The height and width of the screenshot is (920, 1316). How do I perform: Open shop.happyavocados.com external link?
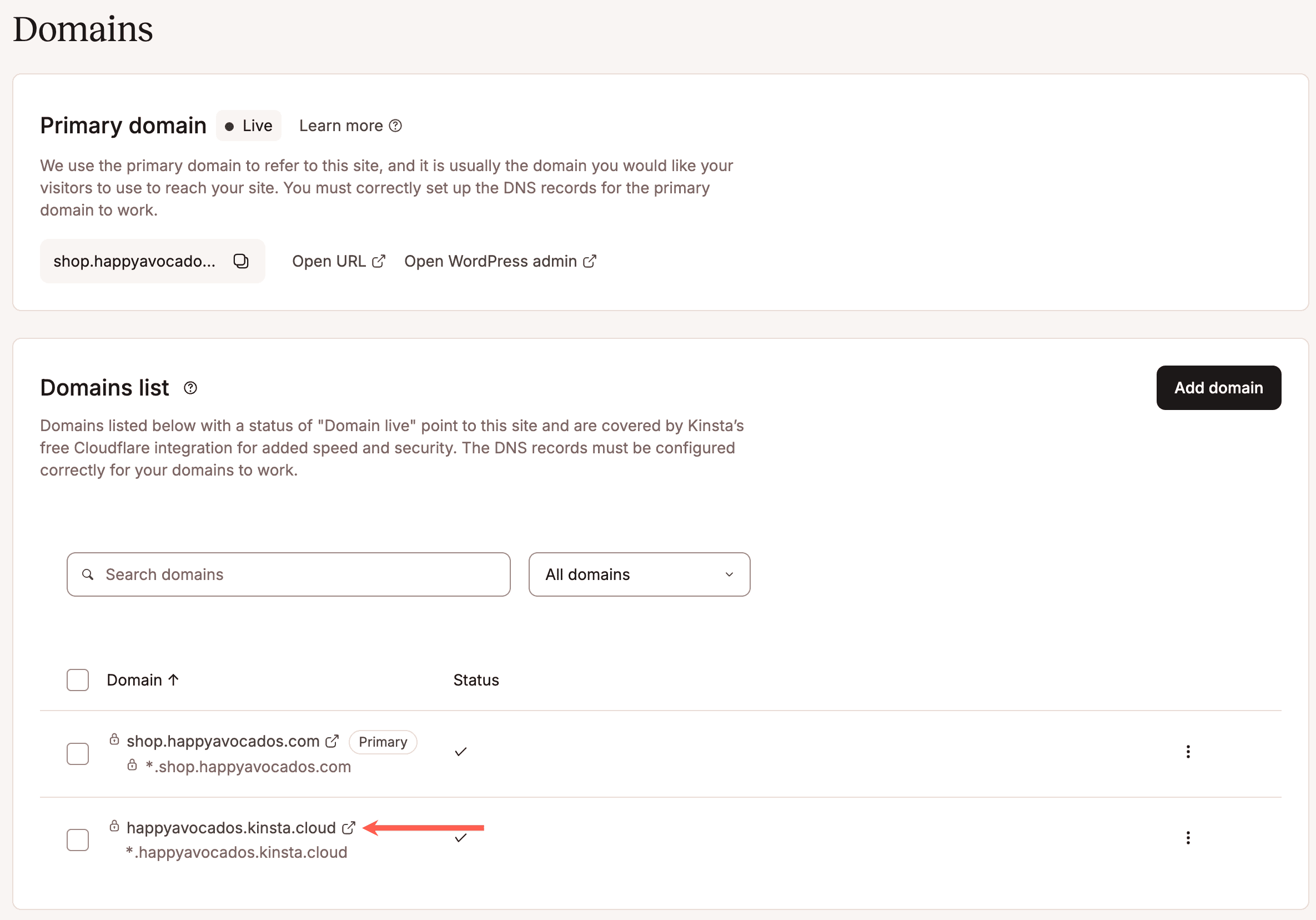tap(333, 741)
